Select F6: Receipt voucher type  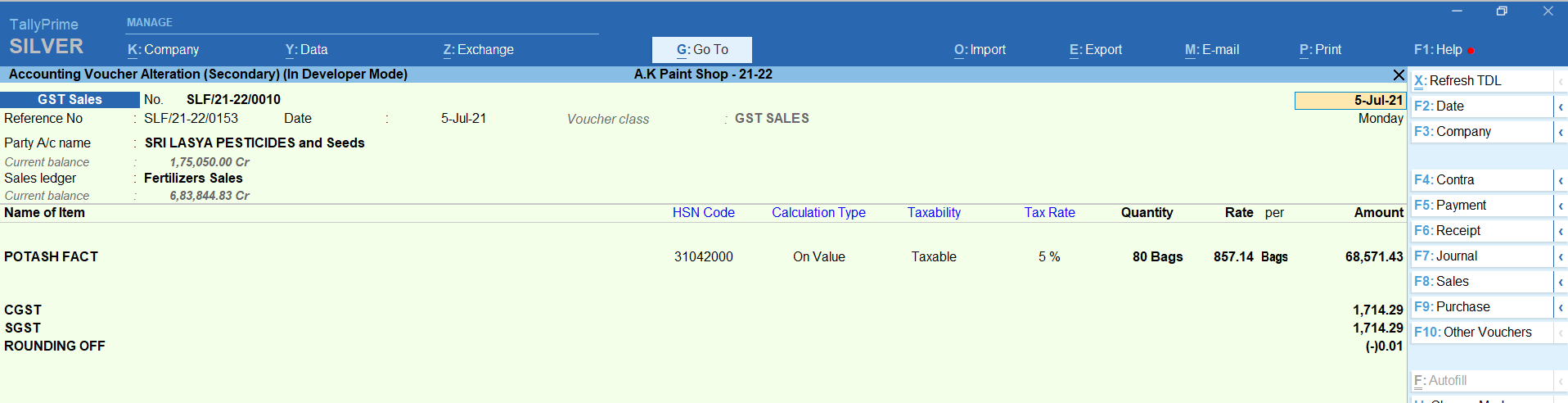(x=1481, y=230)
